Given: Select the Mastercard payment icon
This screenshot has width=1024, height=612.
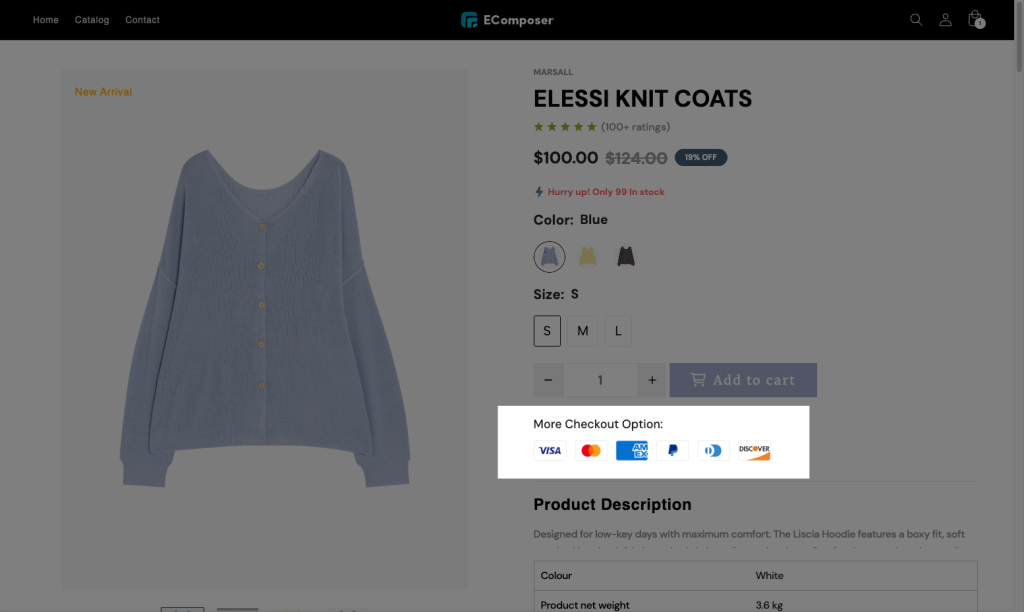Looking at the screenshot, I should pyautogui.click(x=591, y=450).
